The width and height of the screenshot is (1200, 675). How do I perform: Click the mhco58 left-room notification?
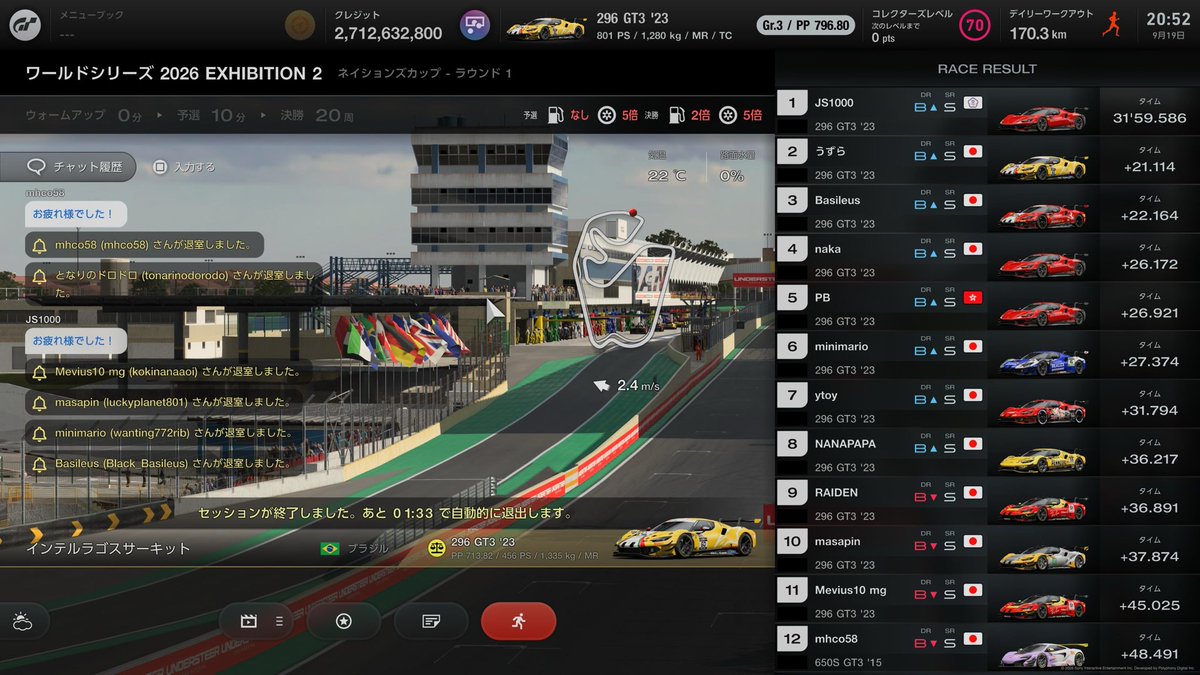pyautogui.click(x=145, y=245)
